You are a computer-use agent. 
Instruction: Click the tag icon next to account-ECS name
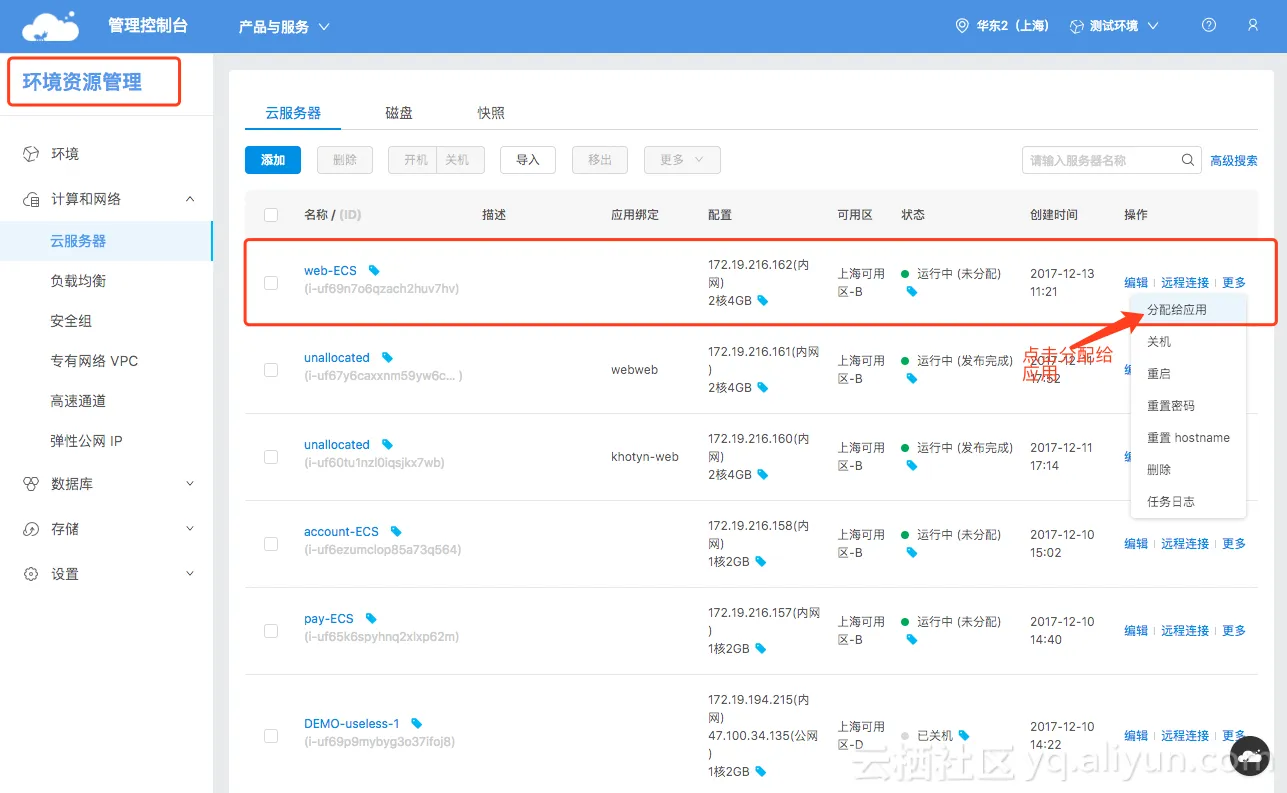pyautogui.click(x=396, y=532)
